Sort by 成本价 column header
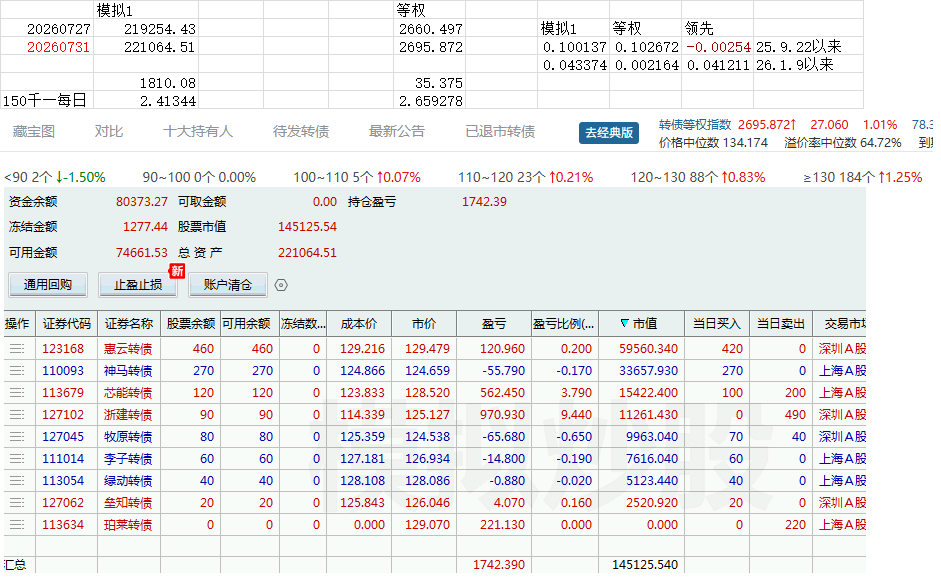This screenshot has width=941, height=582. [x=359, y=324]
